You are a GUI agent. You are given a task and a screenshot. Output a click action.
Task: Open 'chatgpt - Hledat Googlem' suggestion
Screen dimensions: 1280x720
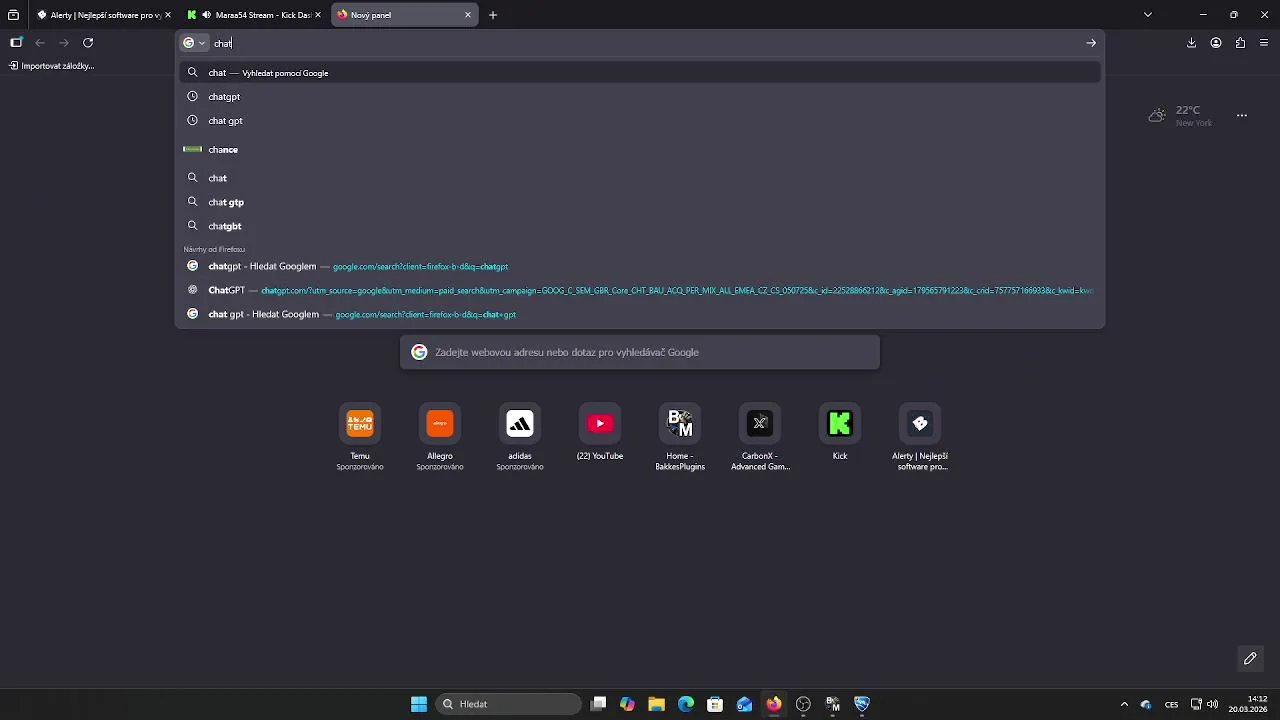pyautogui.click(x=640, y=266)
